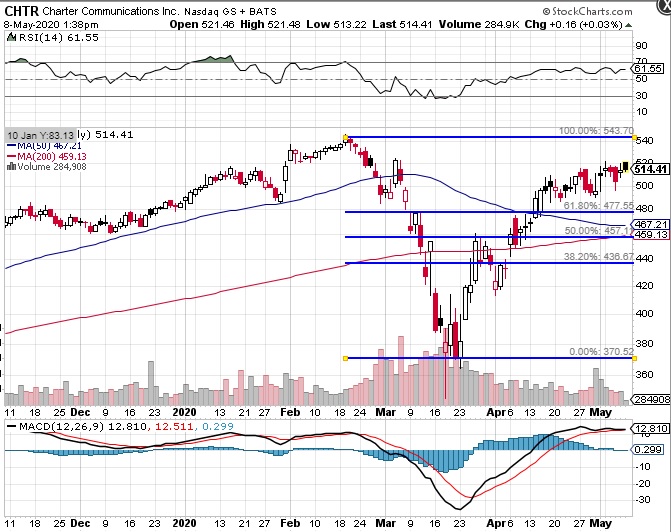The width and height of the screenshot is (671, 532).
Task: Click the RSI 61.55 value tag on right axis
Action: 651,68
